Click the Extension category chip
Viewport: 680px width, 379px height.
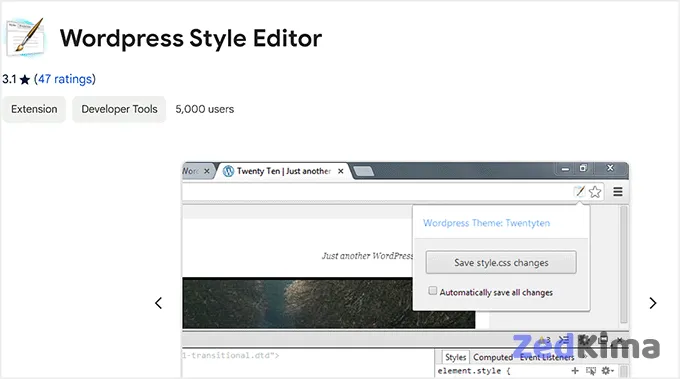[x=34, y=109]
